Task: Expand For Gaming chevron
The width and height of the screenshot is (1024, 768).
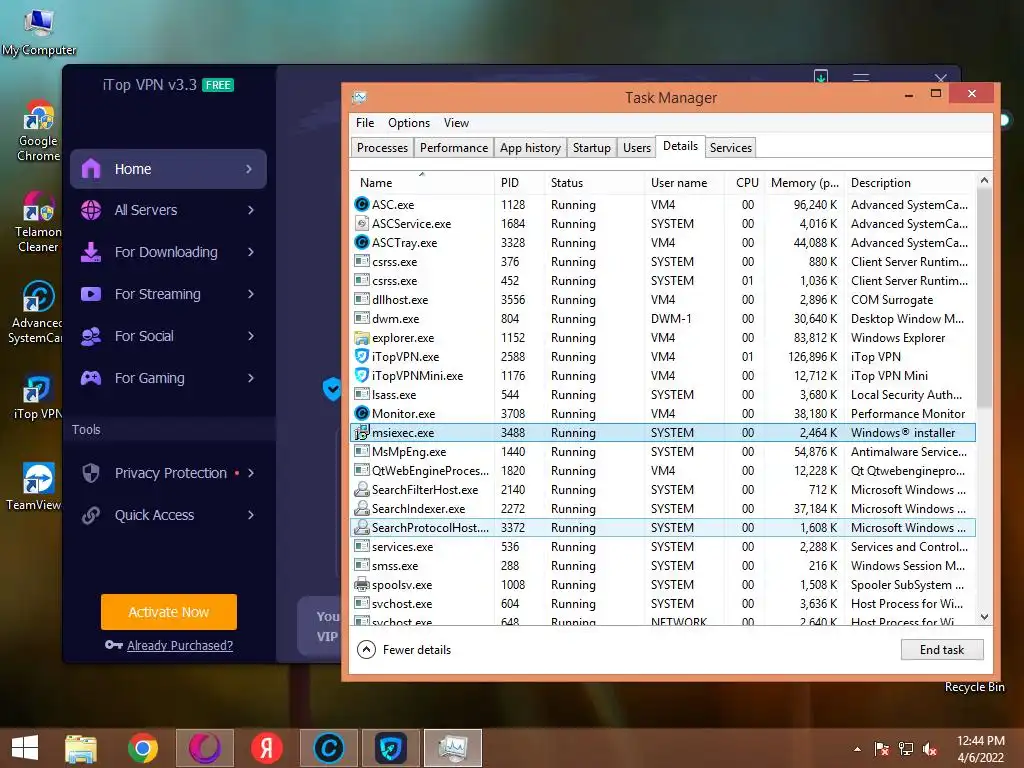Action: coord(251,378)
